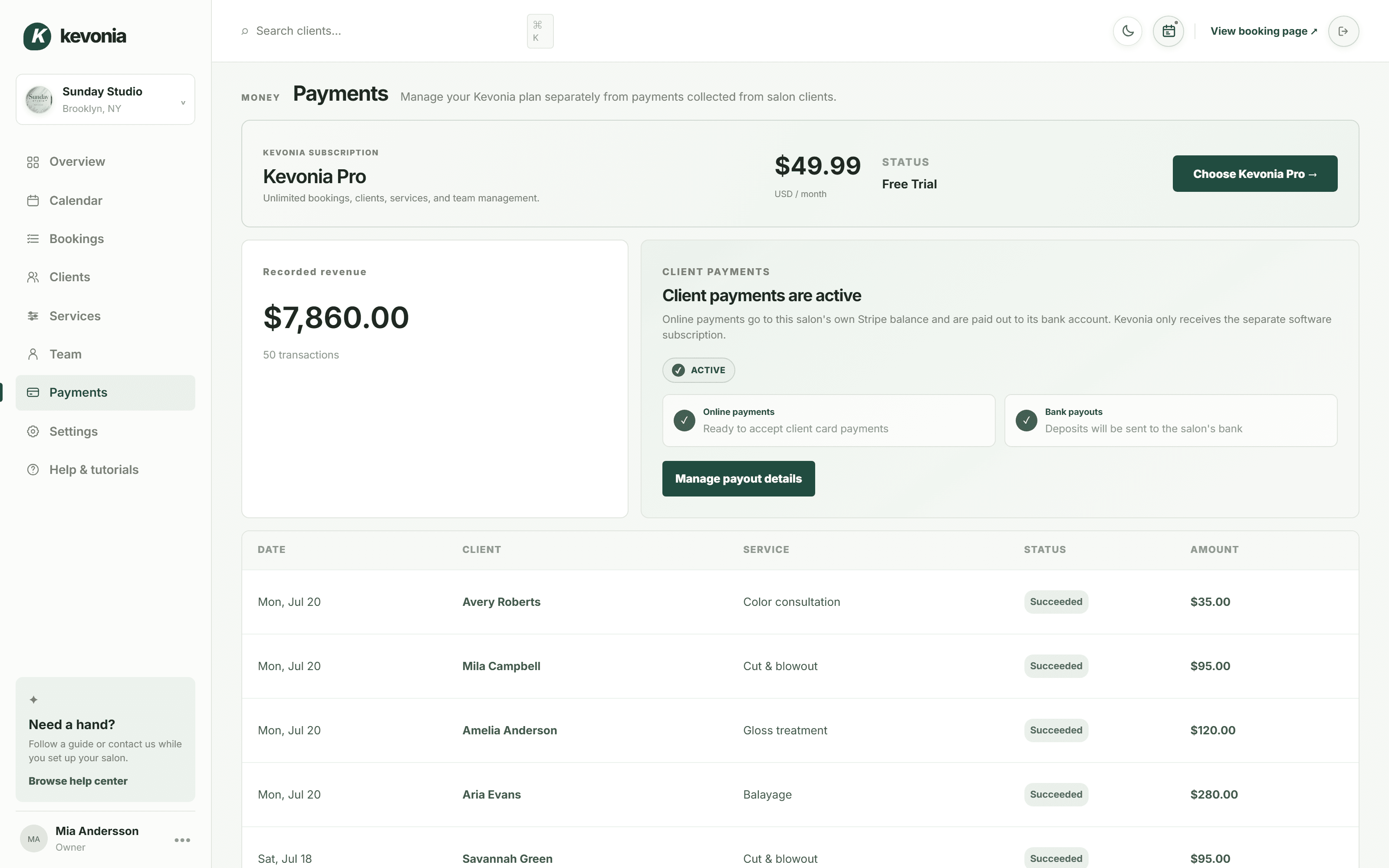Click the Team person icon in sidebar
This screenshot has height=868, width=1389.
tap(33, 354)
